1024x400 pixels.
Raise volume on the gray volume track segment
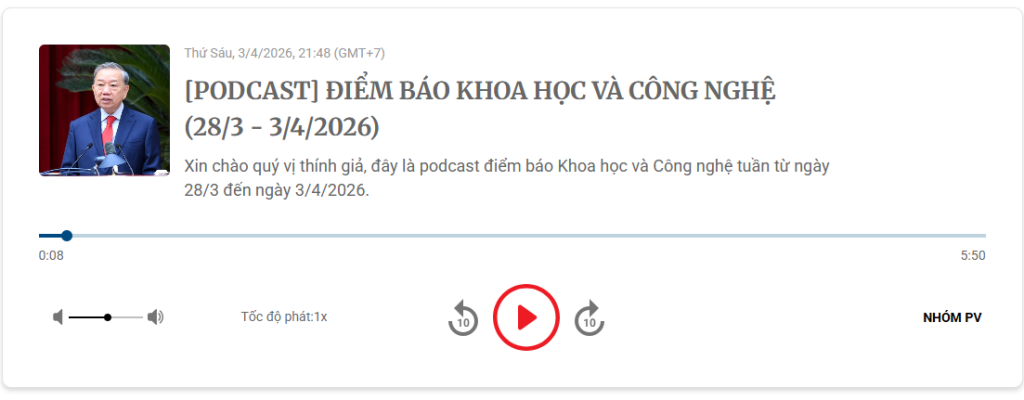tap(127, 318)
